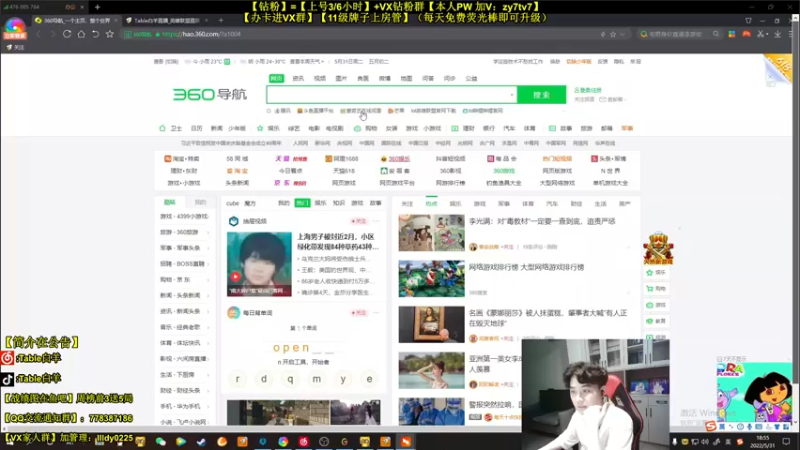Expand the 游戏·4399小游戏 sidebar row arrow

coord(208,217)
